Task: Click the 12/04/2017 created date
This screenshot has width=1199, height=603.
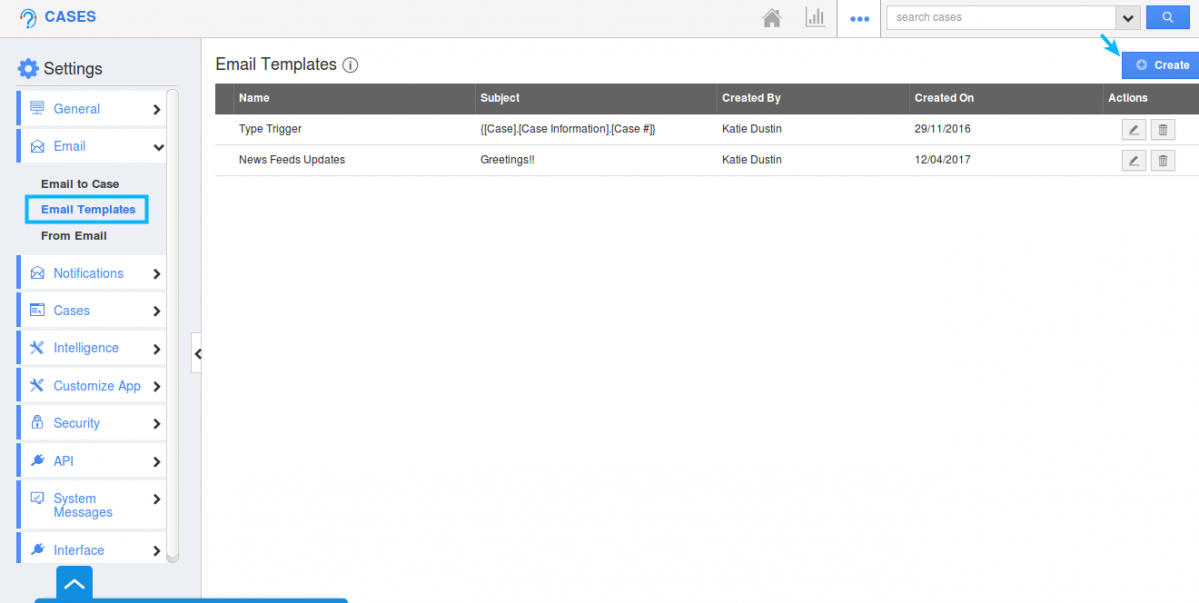Action: pos(943,160)
